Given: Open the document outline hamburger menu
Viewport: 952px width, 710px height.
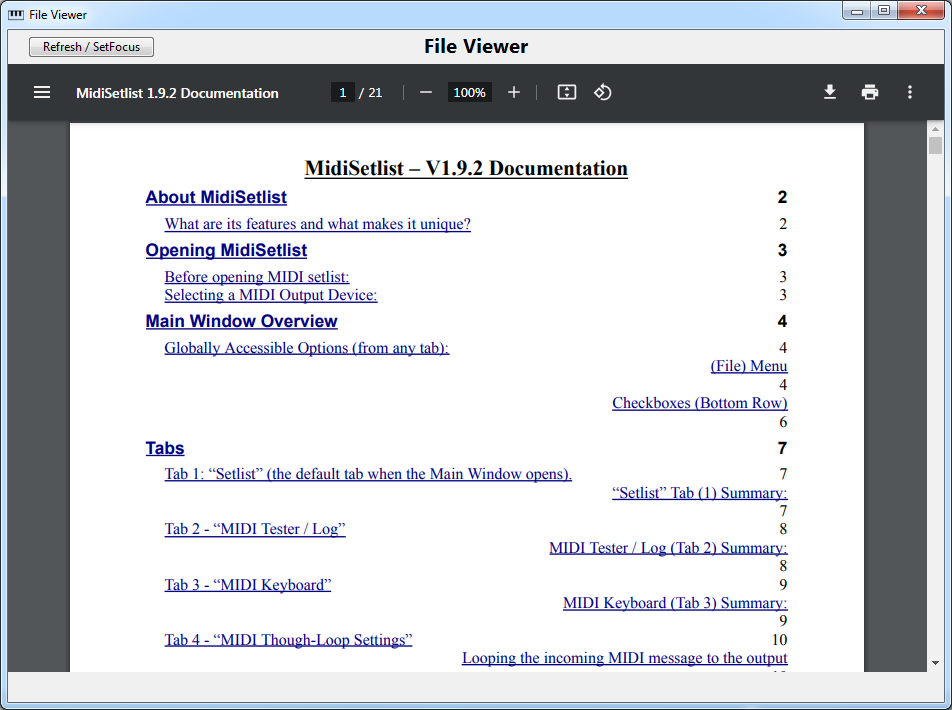Looking at the screenshot, I should [x=41, y=92].
